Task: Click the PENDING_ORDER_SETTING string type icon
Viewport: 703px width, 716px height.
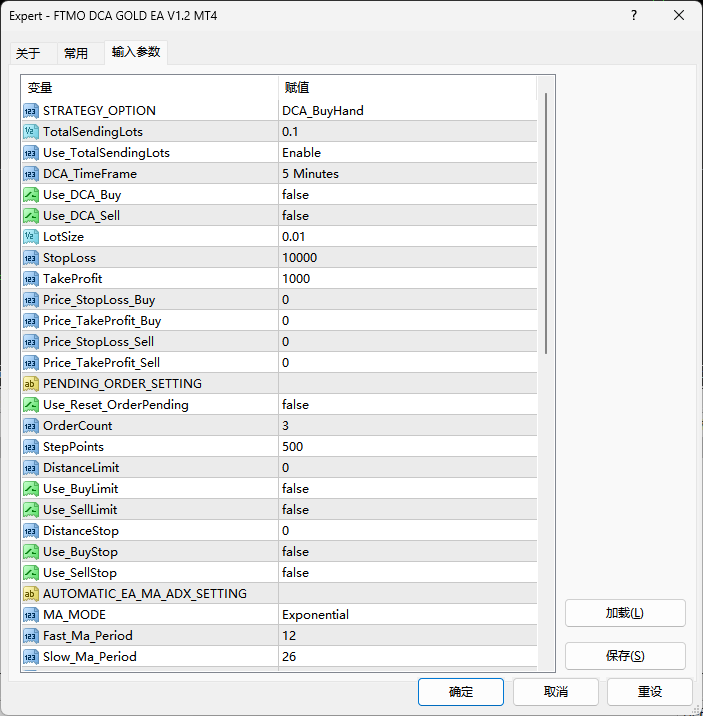Action: point(31,384)
